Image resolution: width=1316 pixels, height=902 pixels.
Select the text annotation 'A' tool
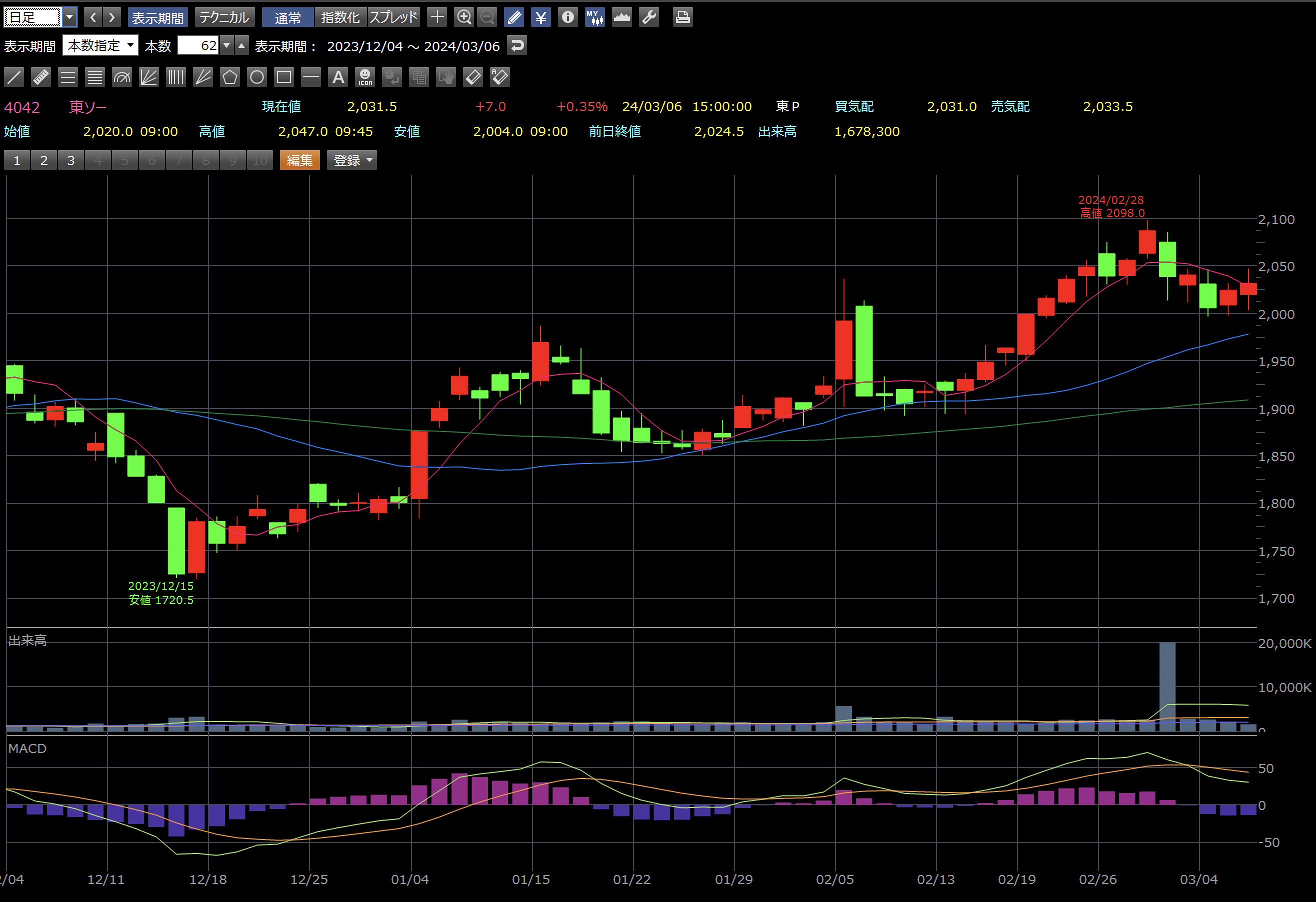[x=338, y=77]
